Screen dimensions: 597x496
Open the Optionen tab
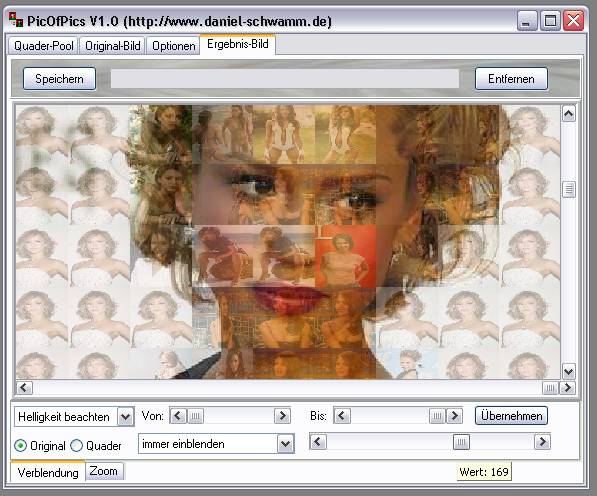[x=174, y=46]
